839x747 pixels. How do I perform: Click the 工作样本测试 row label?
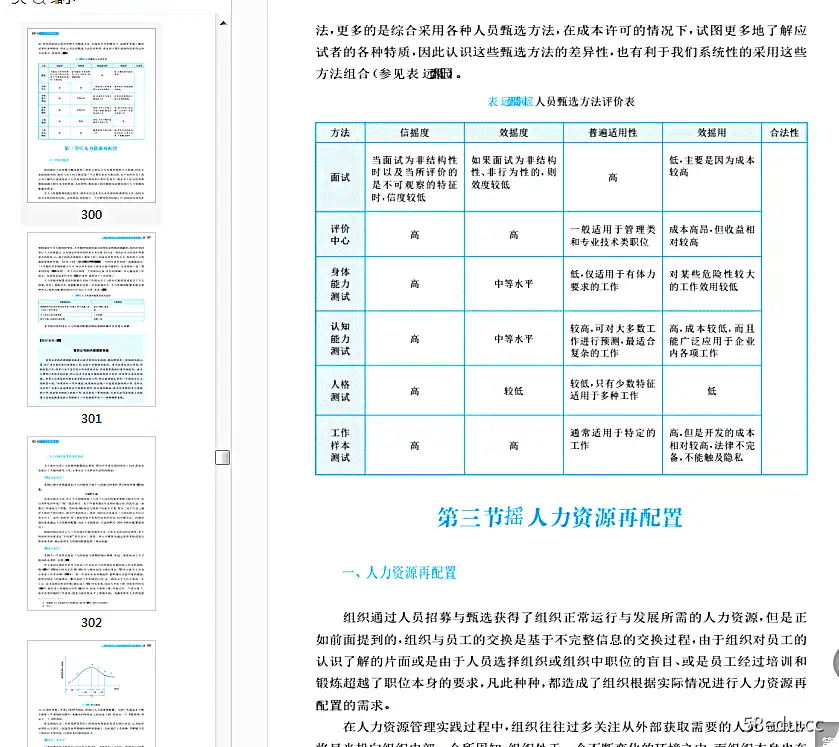pos(340,445)
